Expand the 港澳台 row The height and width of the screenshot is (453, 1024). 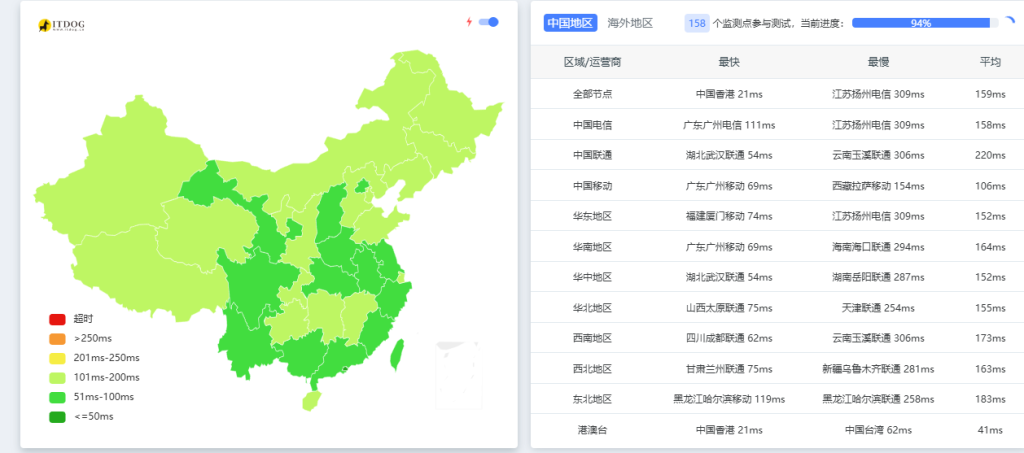pyautogui.click(x=592, y=430)
